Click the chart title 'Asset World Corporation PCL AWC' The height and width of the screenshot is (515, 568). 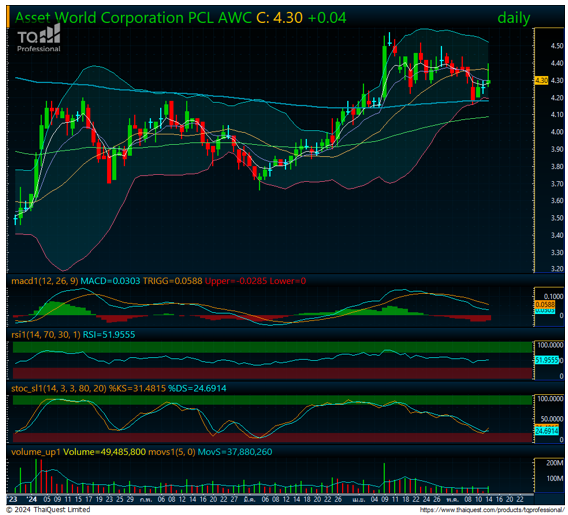[x=133, y=18]
